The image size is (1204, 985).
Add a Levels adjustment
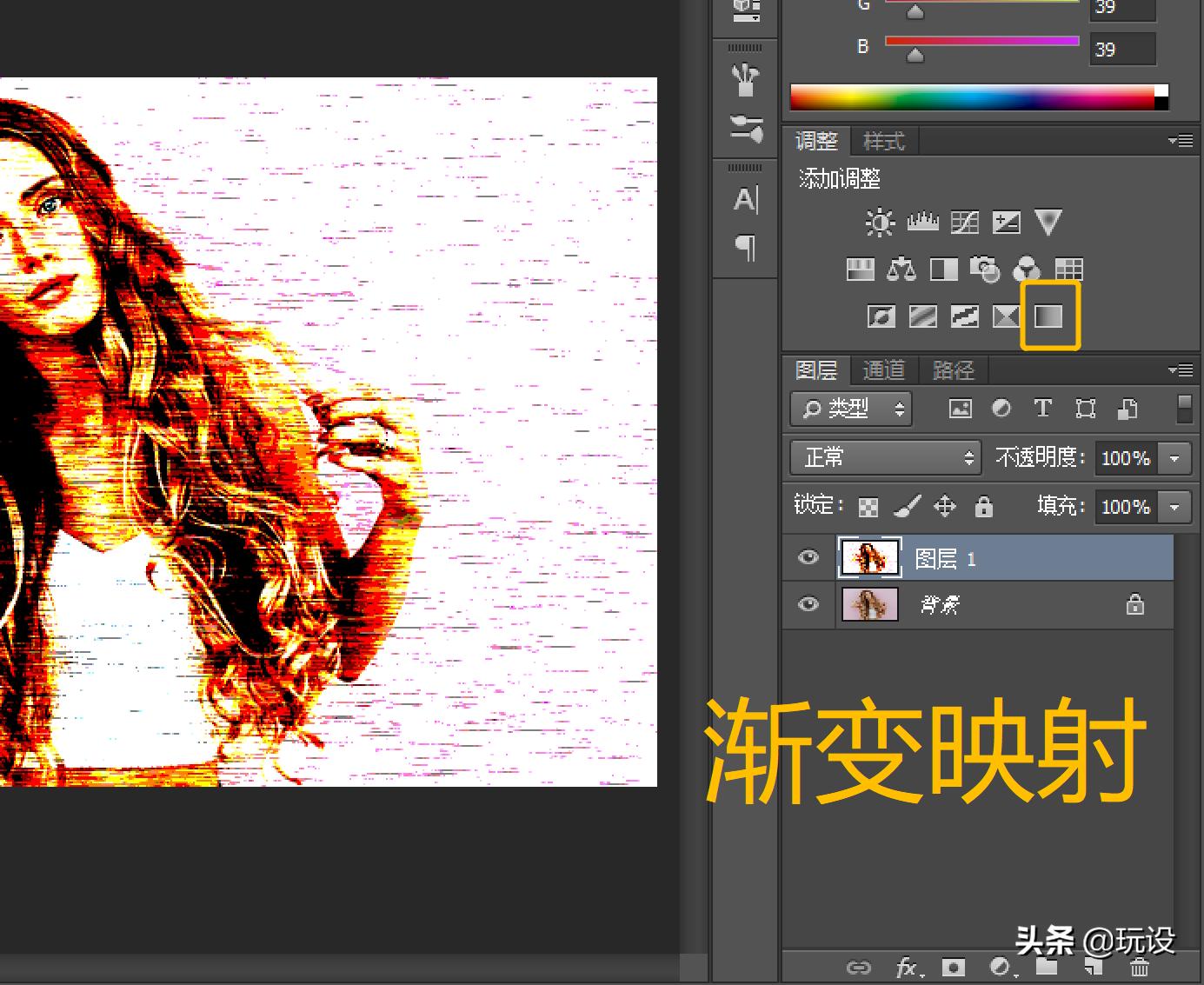pyautogui.click(x=922, y=223)
